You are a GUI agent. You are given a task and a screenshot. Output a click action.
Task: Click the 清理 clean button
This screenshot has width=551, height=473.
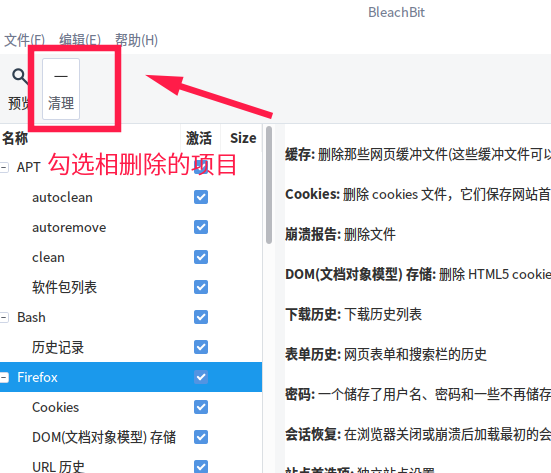(x=61, y=89)
